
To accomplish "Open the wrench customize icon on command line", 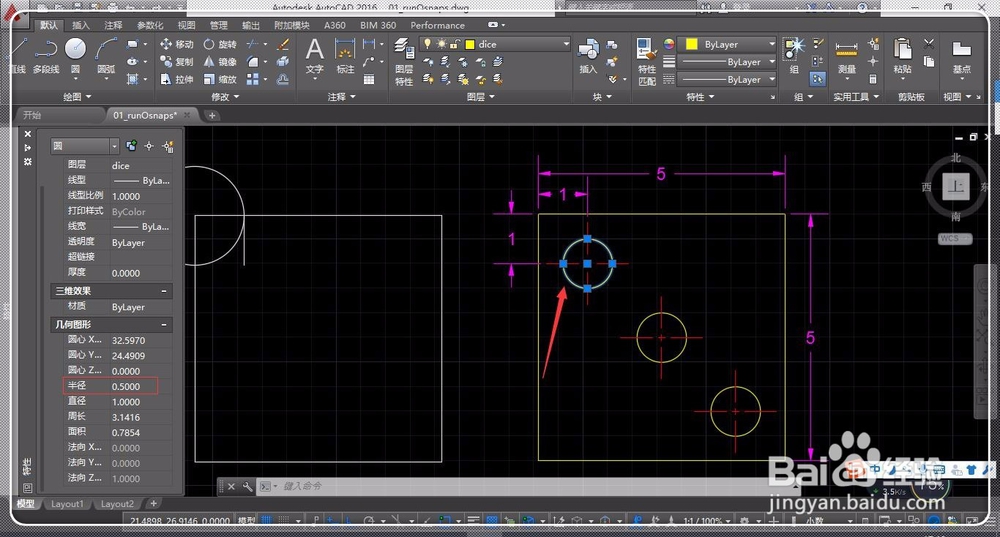I will click(x=247, y=487).
